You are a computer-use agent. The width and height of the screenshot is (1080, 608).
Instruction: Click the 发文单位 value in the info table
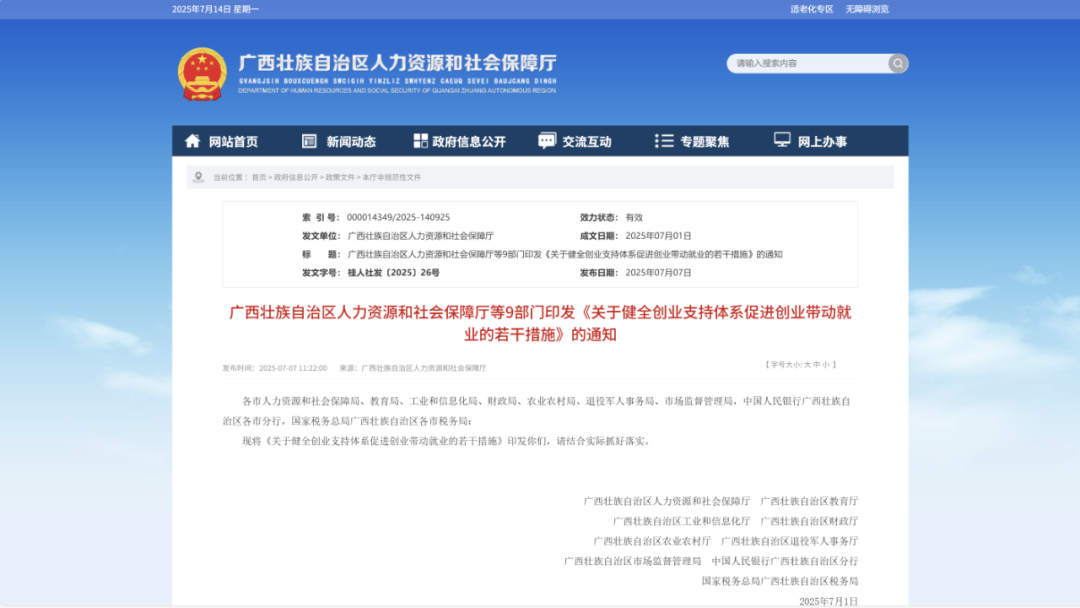click(421, 236)
